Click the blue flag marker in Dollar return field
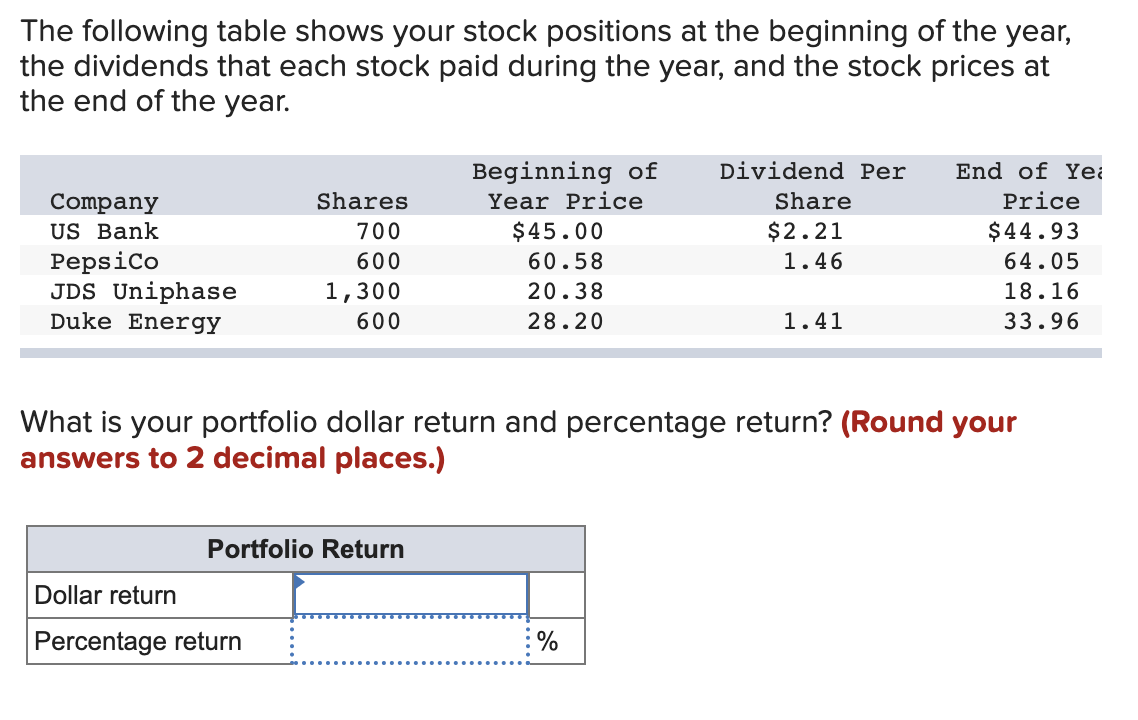Viewport: 1138px width, 720px height. tap(298, 580)
